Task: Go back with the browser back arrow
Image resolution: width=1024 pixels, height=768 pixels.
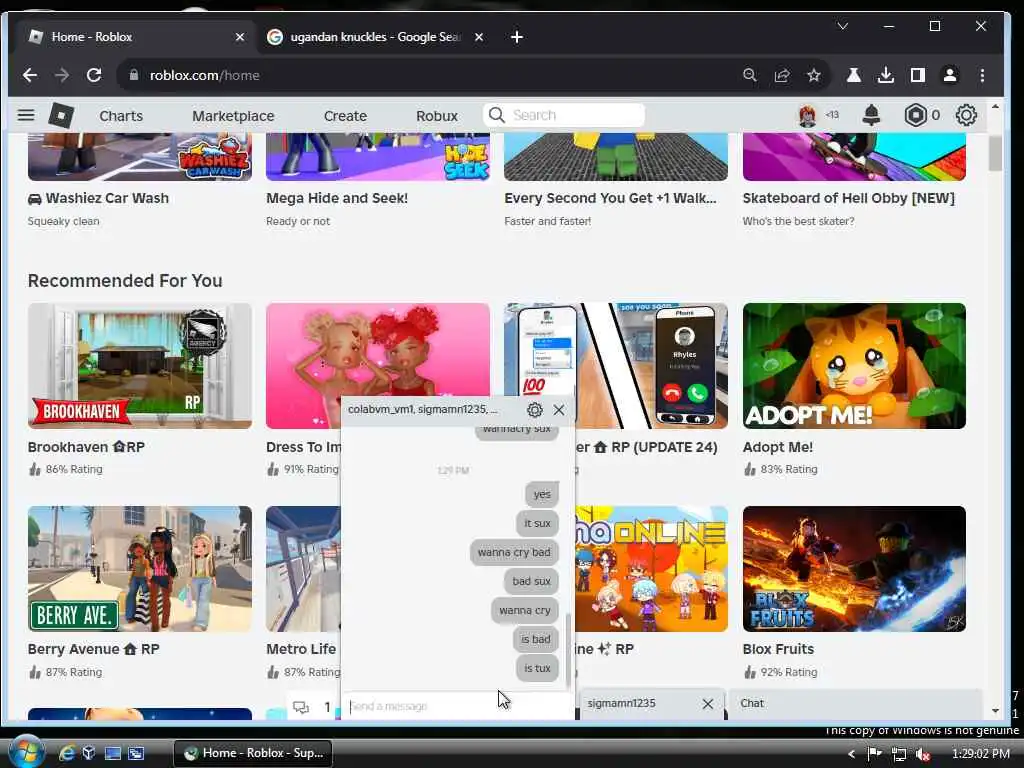Action: click(30, 75)
